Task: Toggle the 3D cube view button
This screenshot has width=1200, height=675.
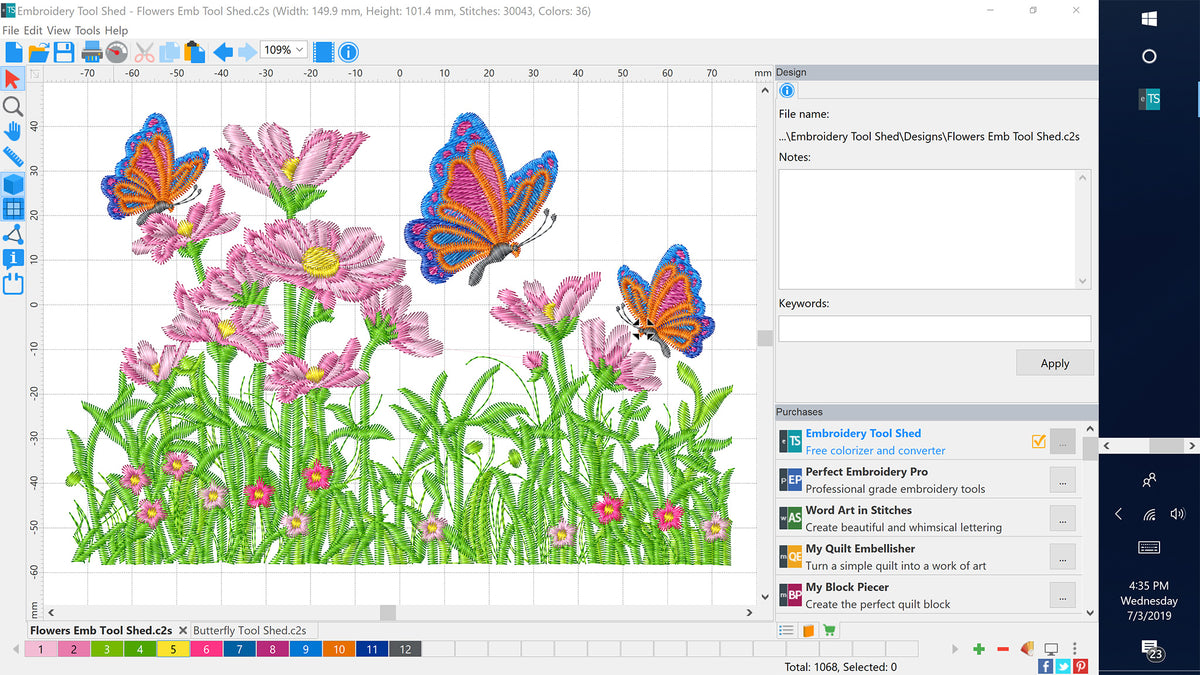Action: 13,184
